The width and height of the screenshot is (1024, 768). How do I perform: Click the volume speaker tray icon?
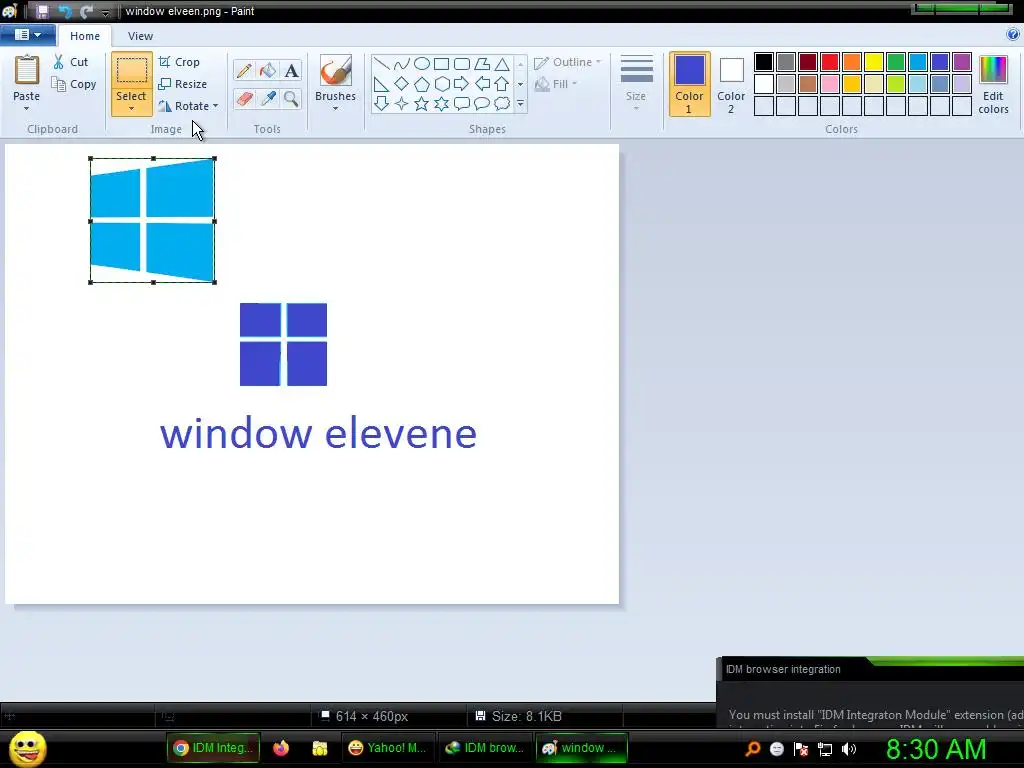(849, 749)
